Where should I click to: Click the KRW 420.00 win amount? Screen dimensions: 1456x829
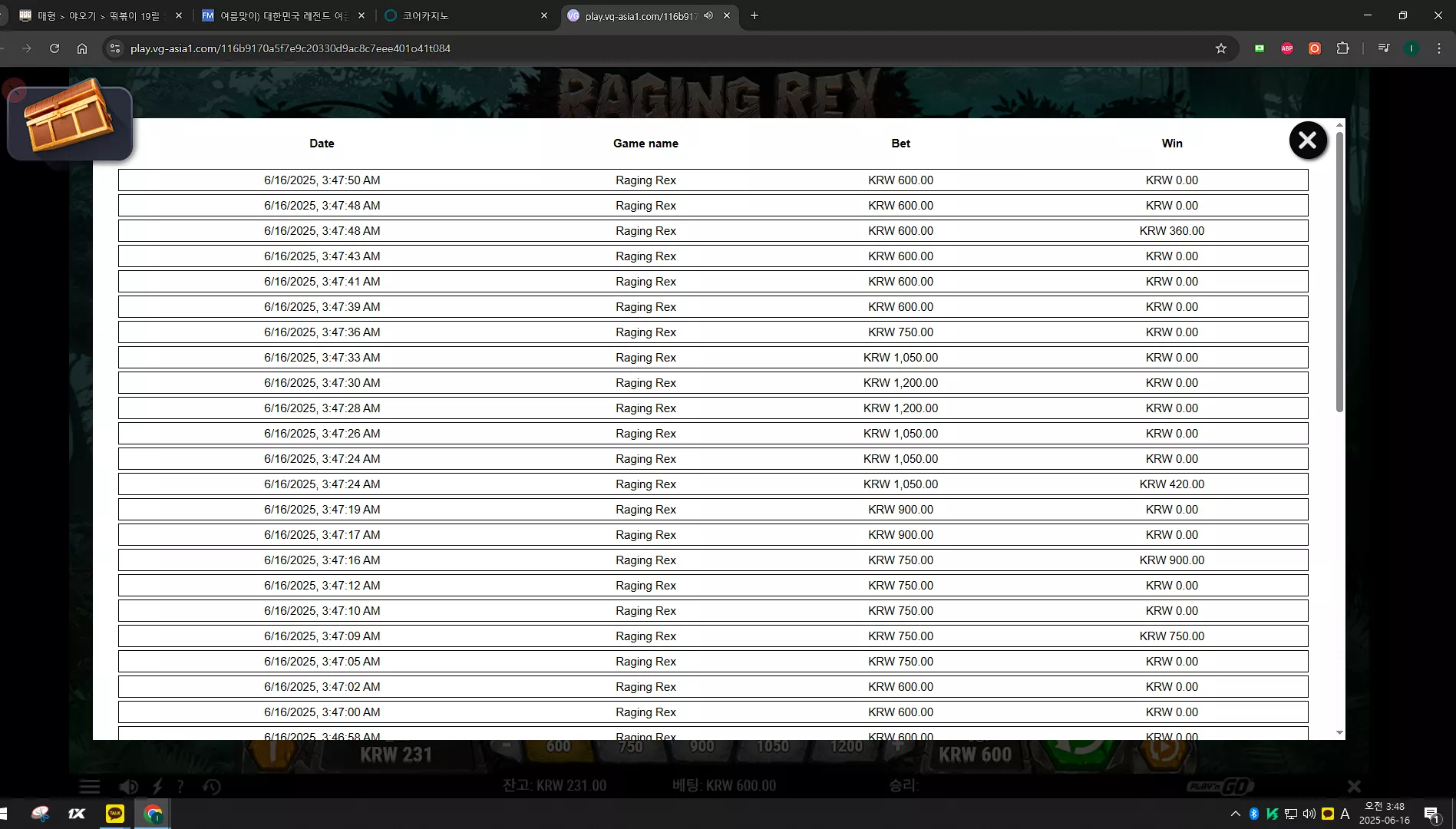[1172, 484]
